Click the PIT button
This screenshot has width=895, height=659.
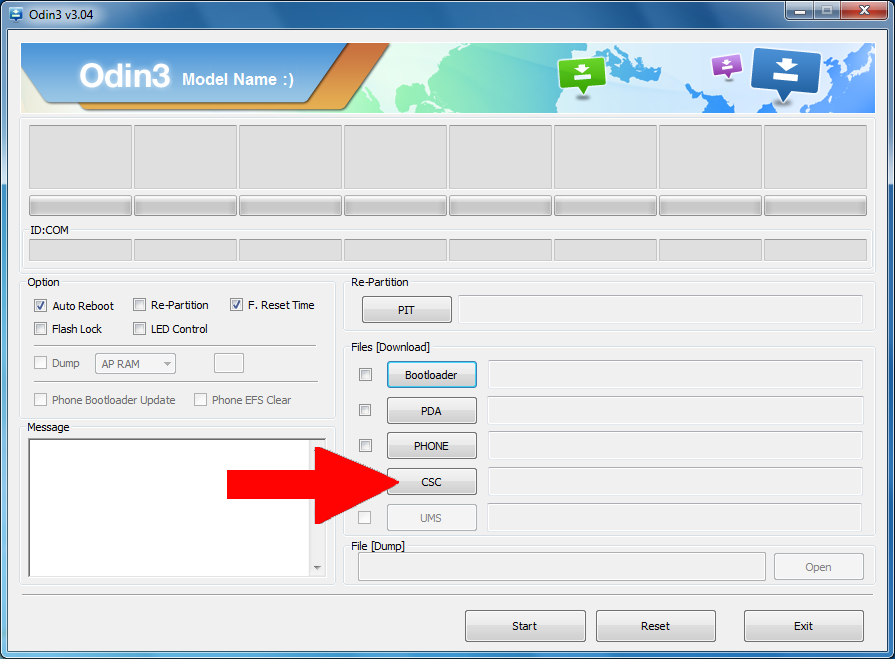click(406, 310)
